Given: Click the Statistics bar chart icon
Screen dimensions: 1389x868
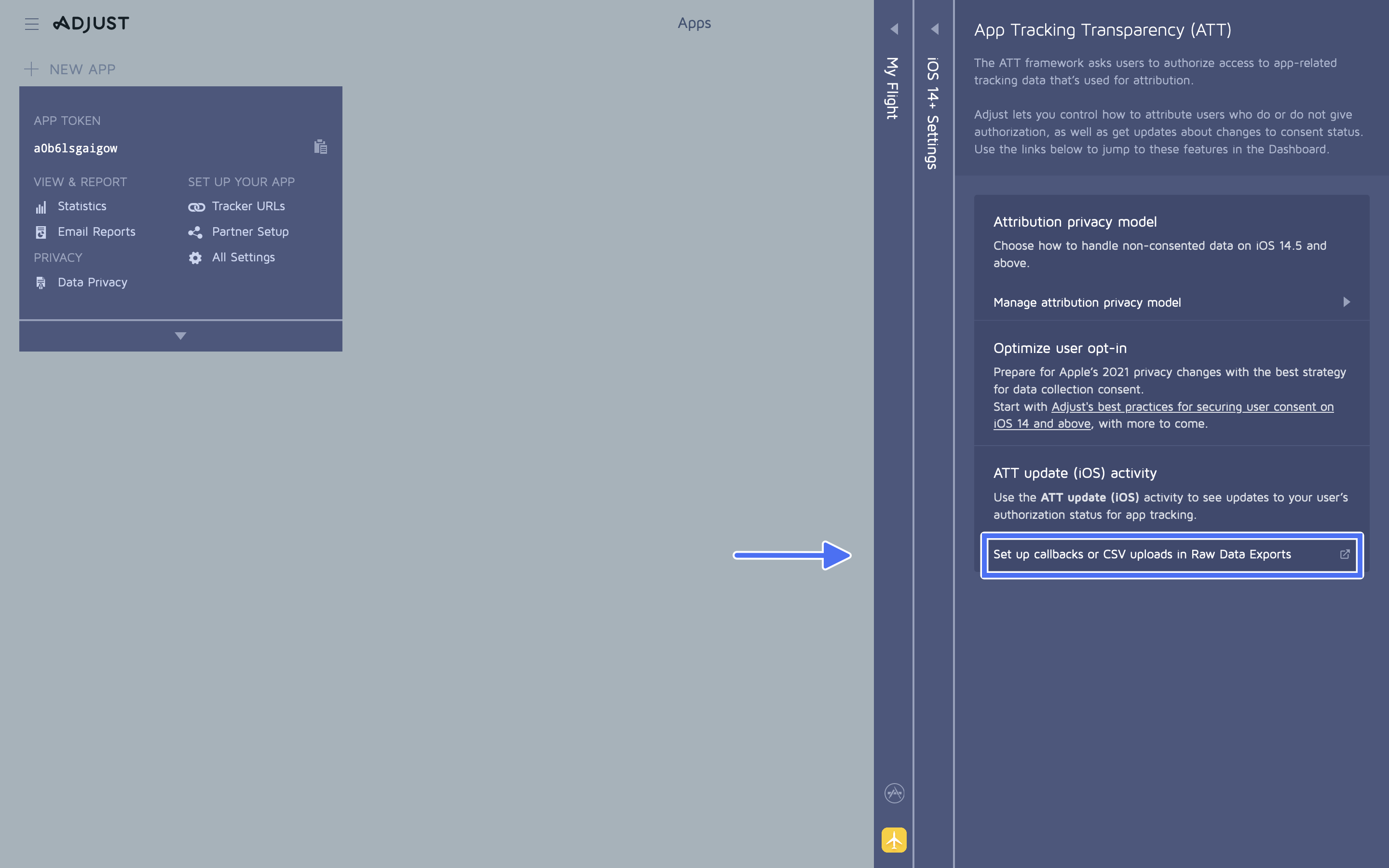Looking at the screenshot, I should click(x=41, y=207).
